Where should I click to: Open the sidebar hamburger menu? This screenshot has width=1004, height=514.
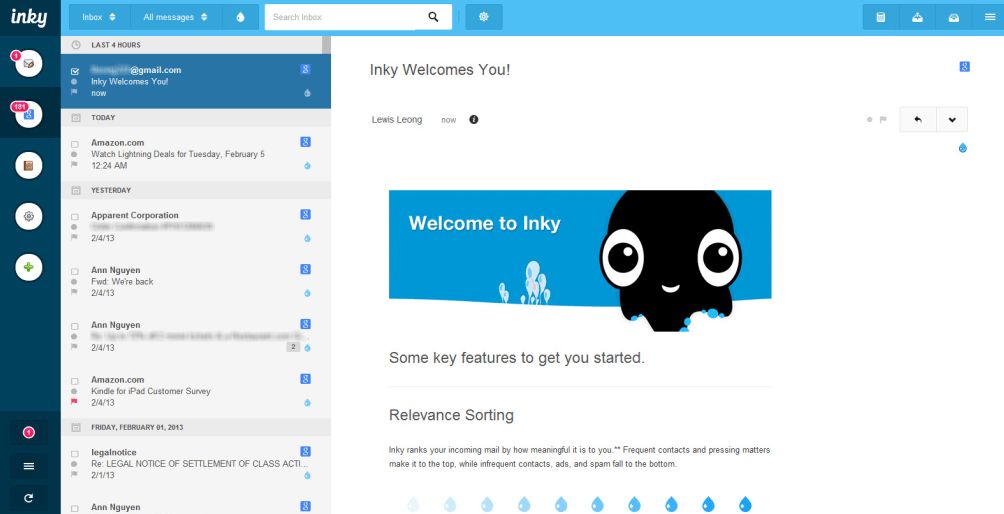tap(29, 466)
